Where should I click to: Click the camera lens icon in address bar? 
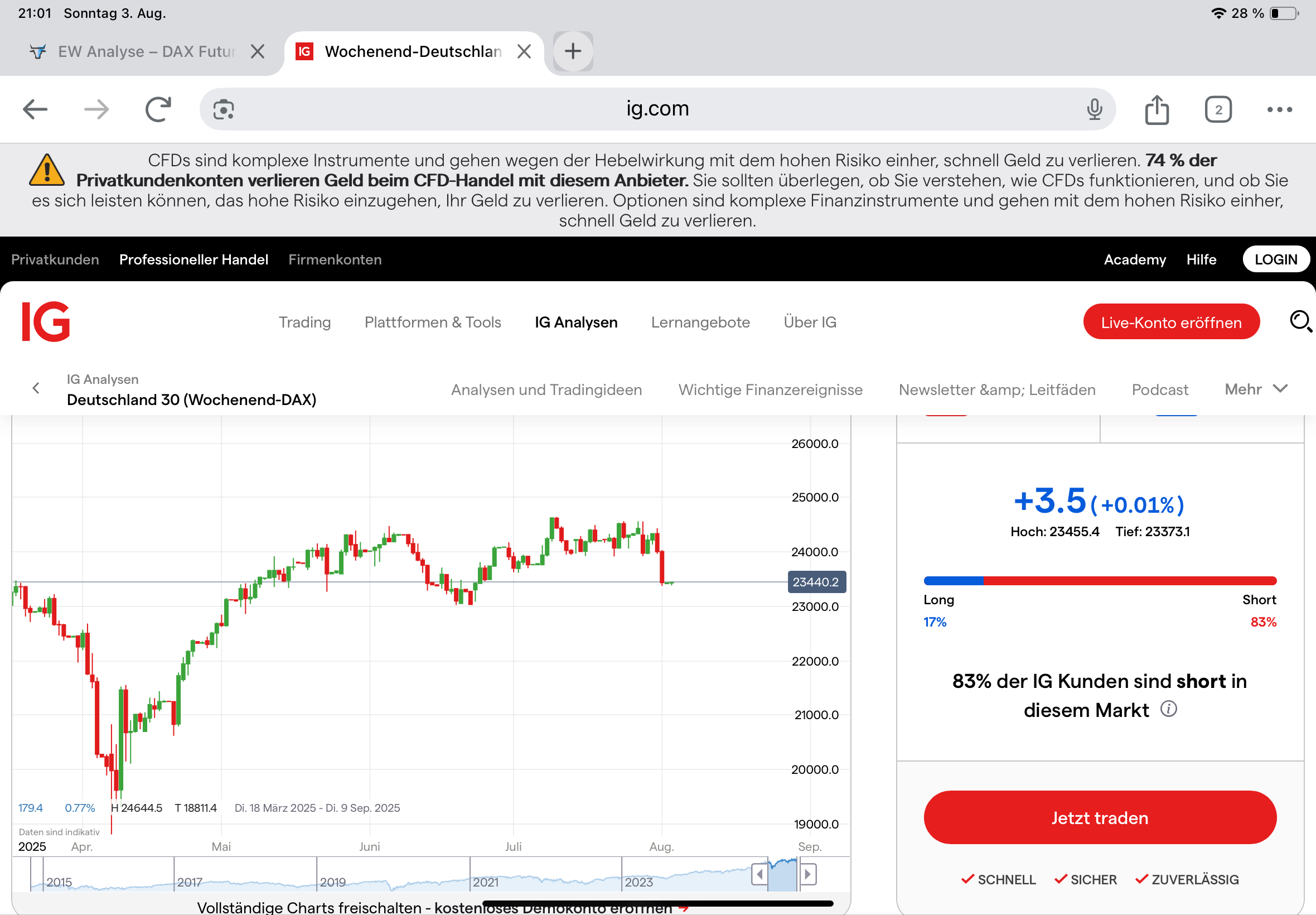click(224, 109)
